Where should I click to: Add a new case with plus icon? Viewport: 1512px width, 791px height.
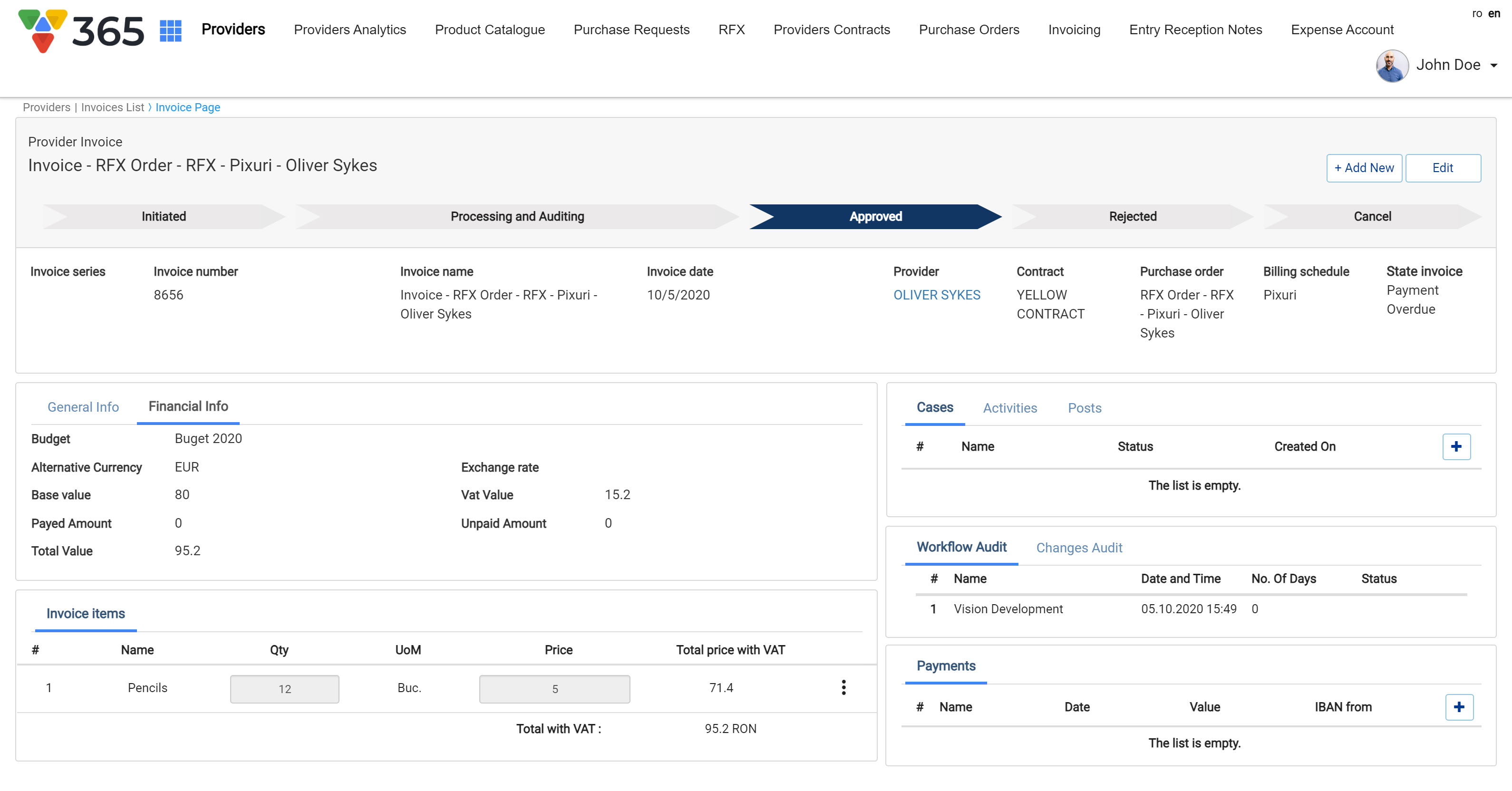(x=1455, y=446)
